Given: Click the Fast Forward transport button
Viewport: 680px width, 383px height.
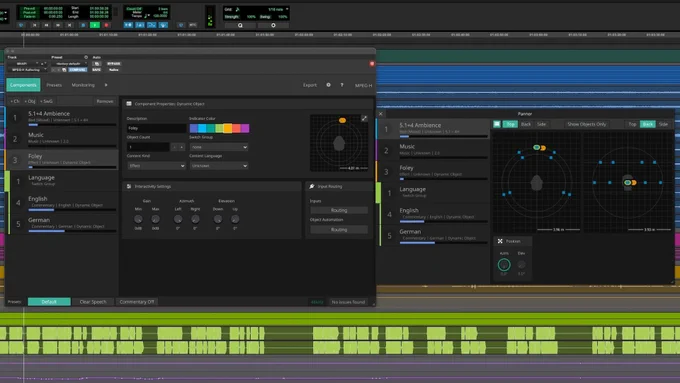Looking at the screenshot, I should pyautogui.click(x=58, y=25).
